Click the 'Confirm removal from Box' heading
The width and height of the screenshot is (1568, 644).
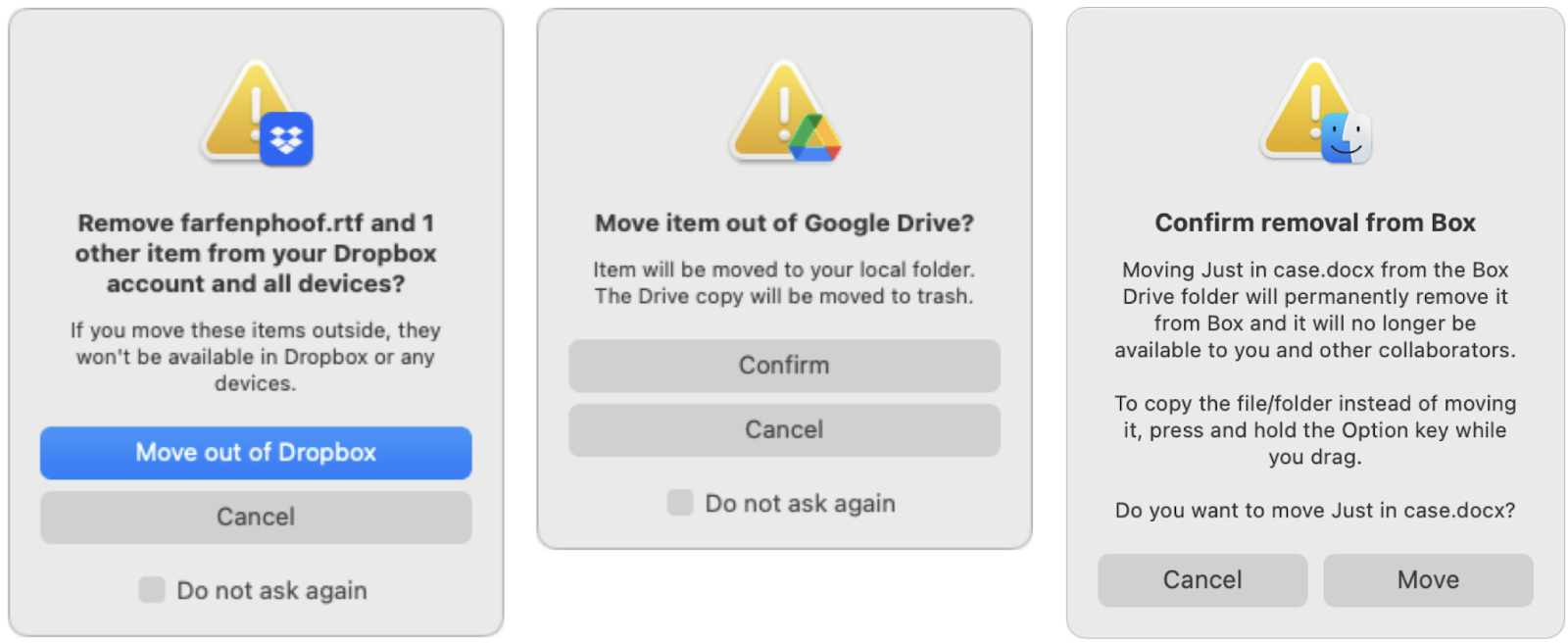1315,223
